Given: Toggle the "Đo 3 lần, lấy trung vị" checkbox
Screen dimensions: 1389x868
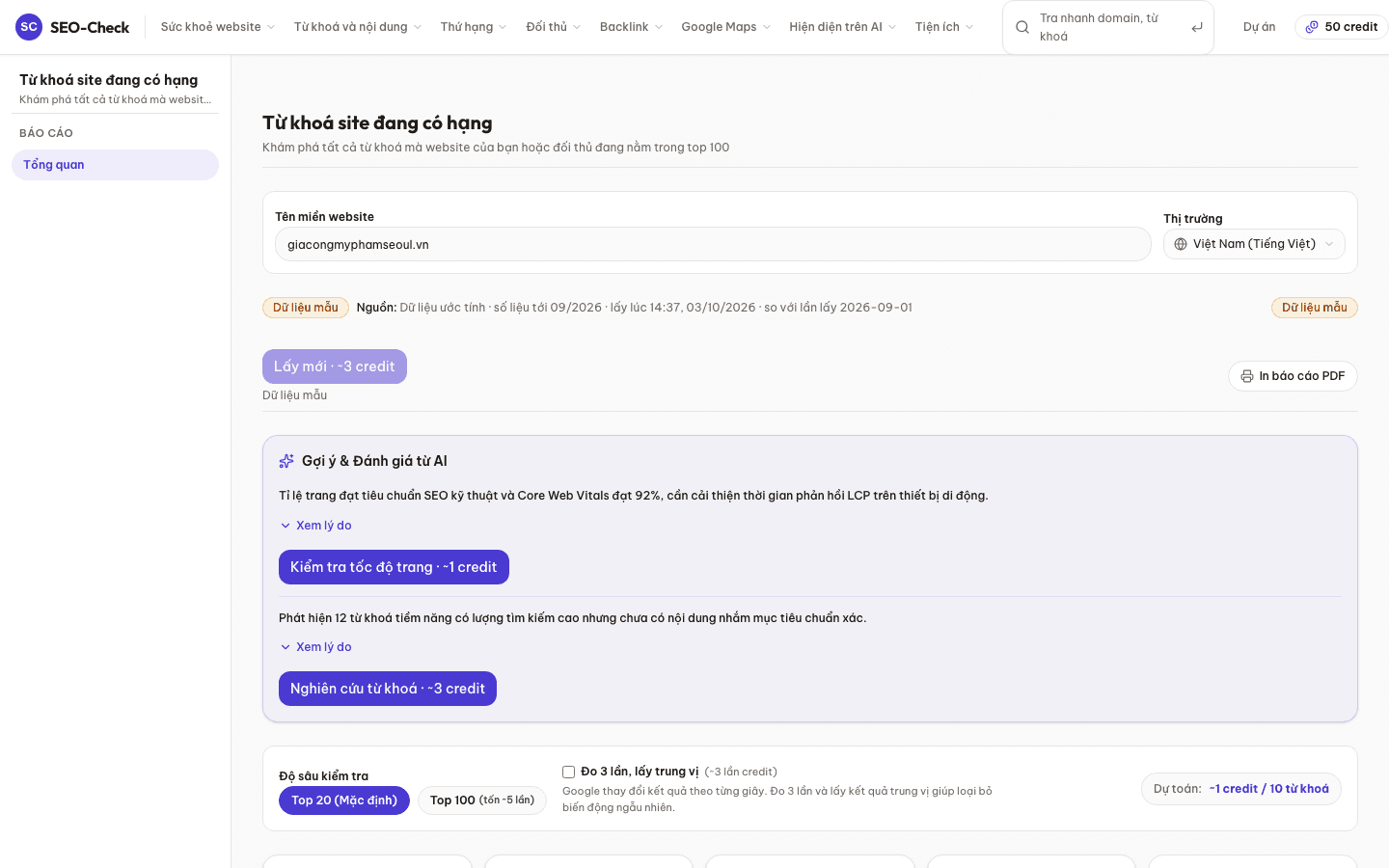Looking at the screenshot, I should pyautogui.click(x=569, y=772).
